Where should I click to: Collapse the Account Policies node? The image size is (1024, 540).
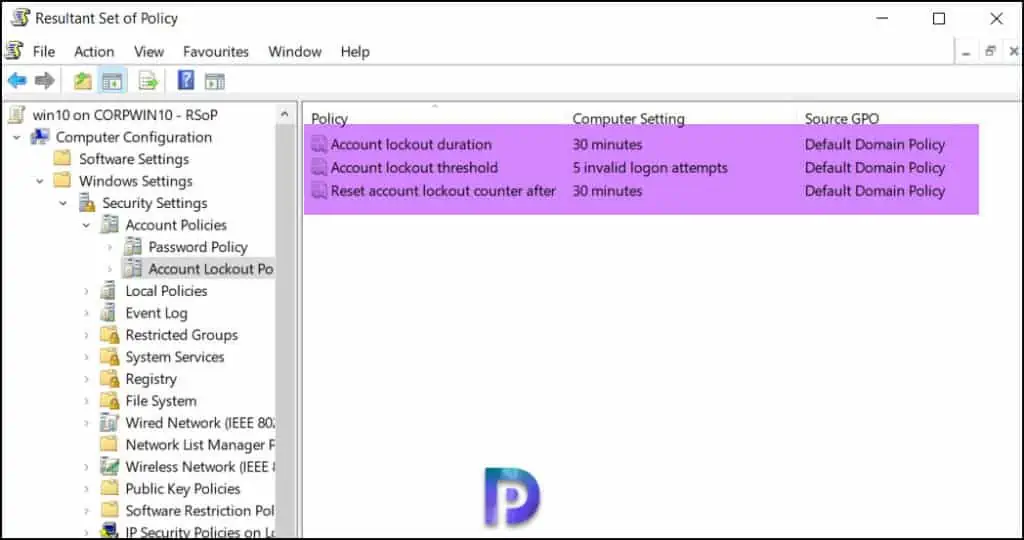86,225
